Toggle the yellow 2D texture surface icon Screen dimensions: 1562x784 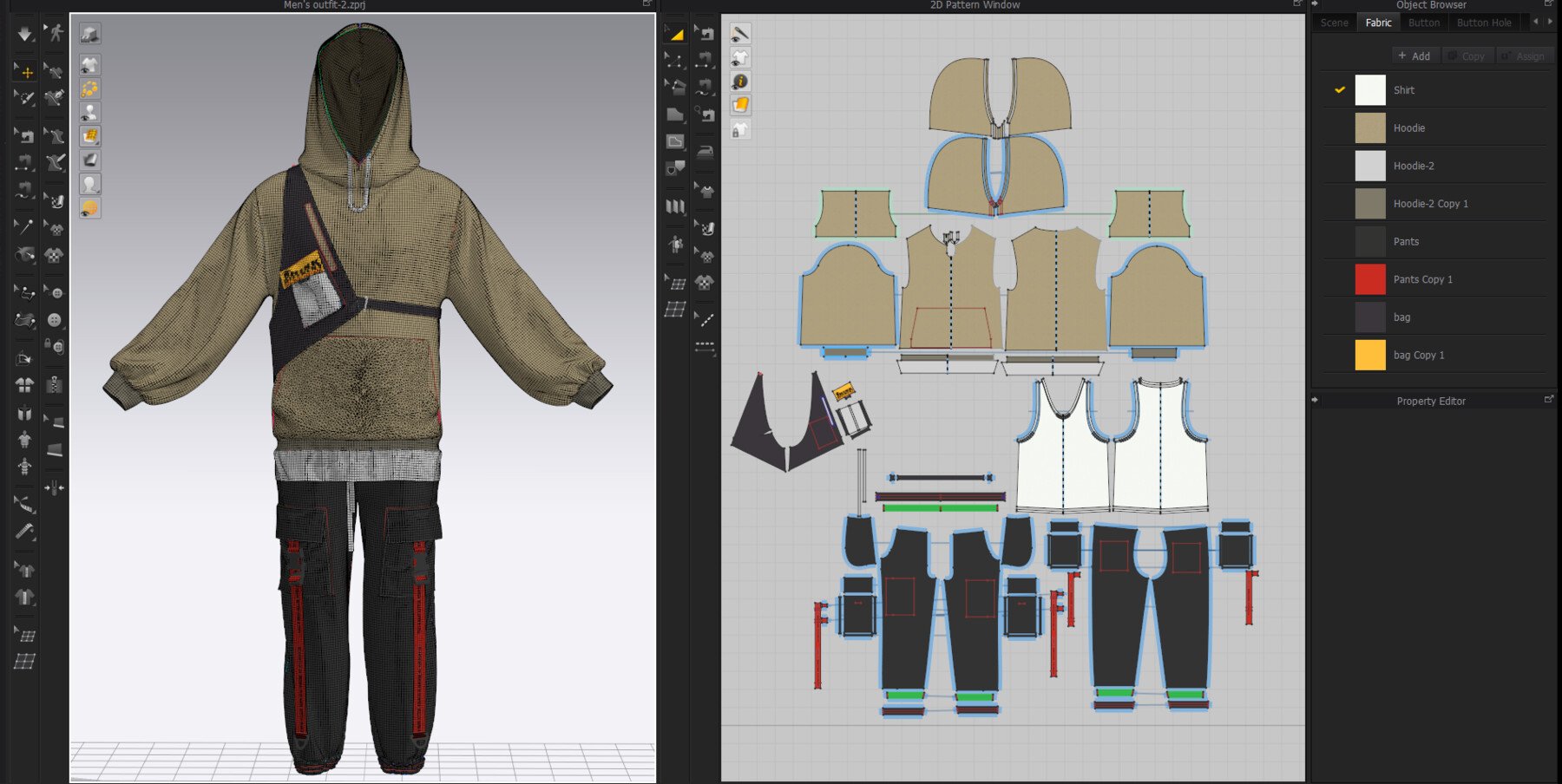point(740,105)
